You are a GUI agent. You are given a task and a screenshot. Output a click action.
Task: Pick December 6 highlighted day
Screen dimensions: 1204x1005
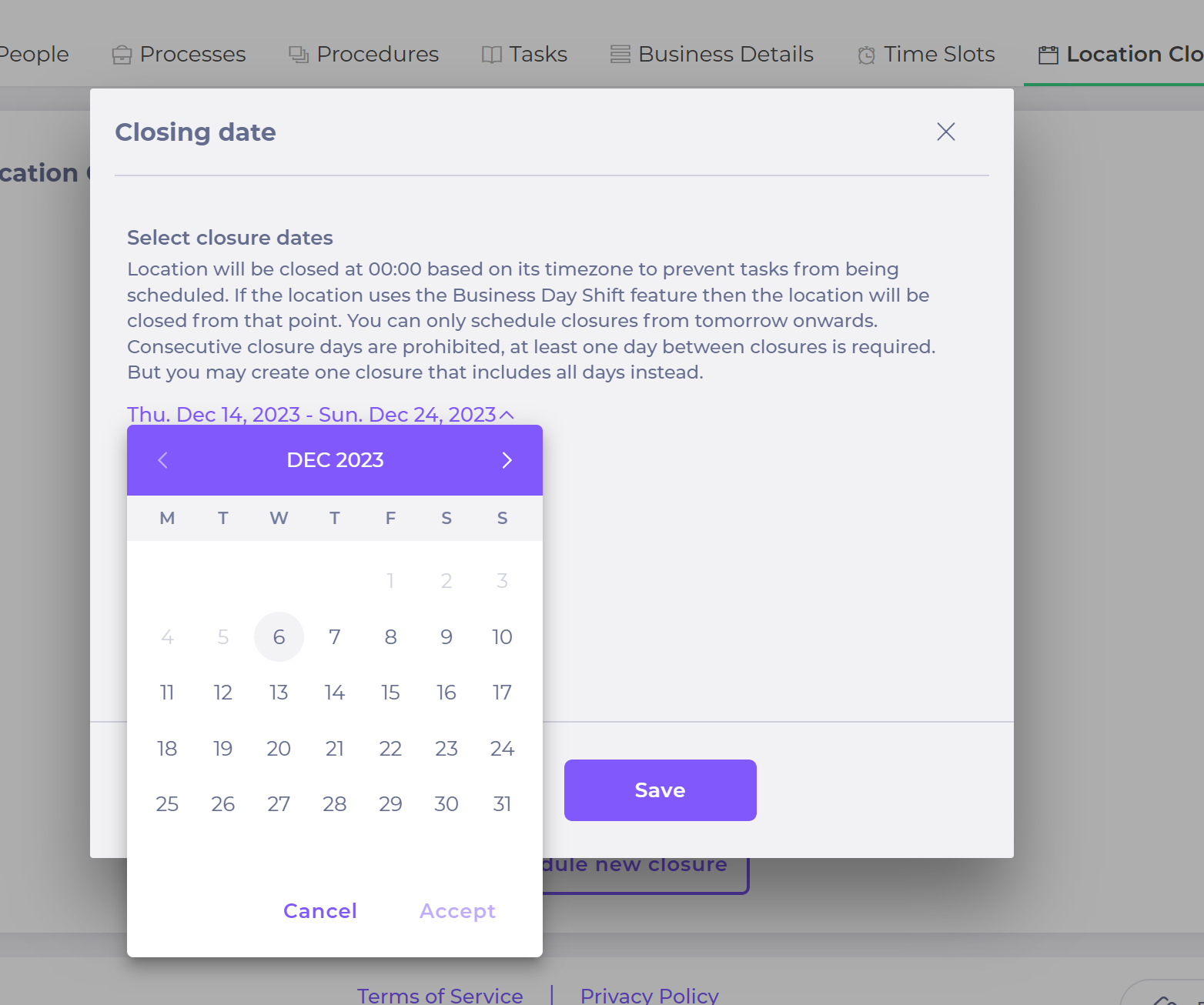pyautogui.click(x=279, y=637)
